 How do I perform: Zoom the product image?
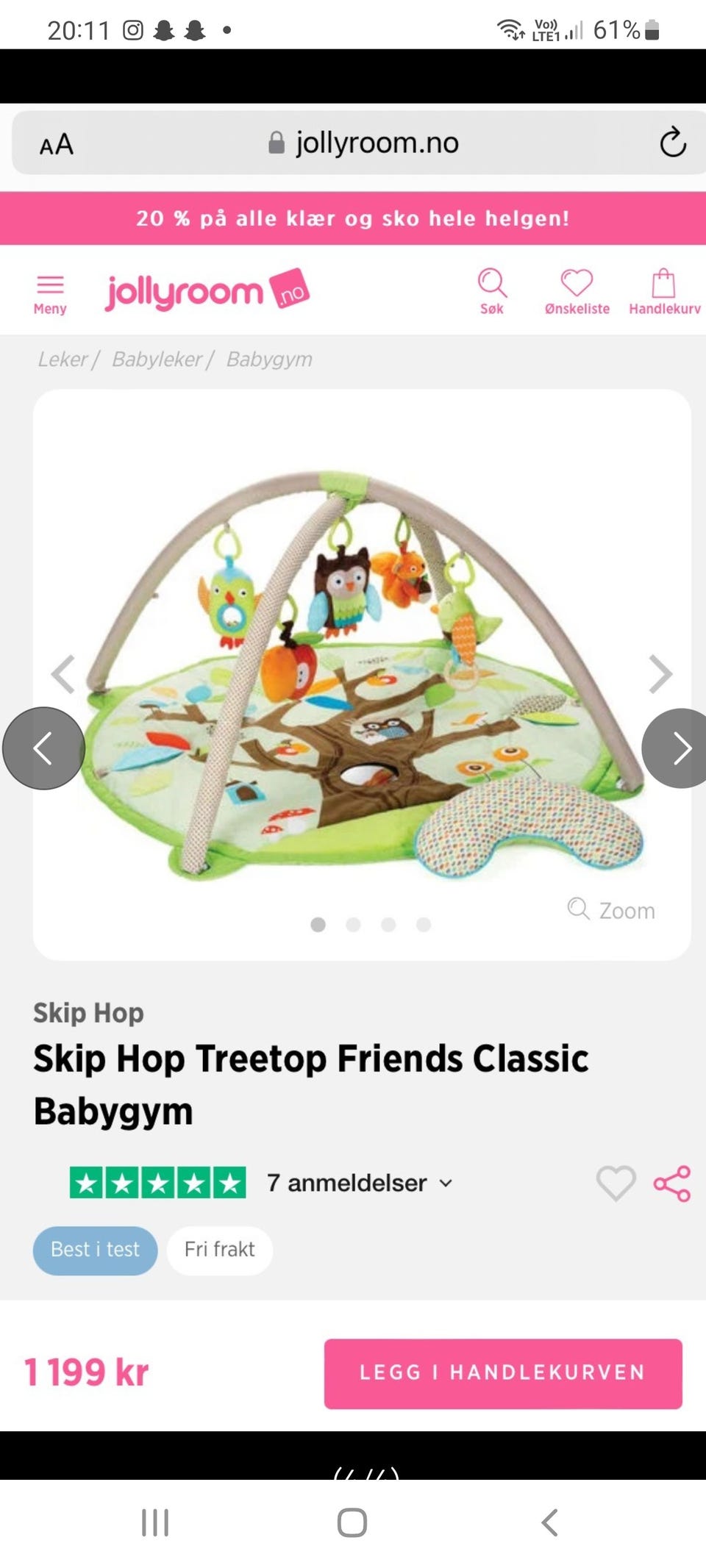point(611,910)
